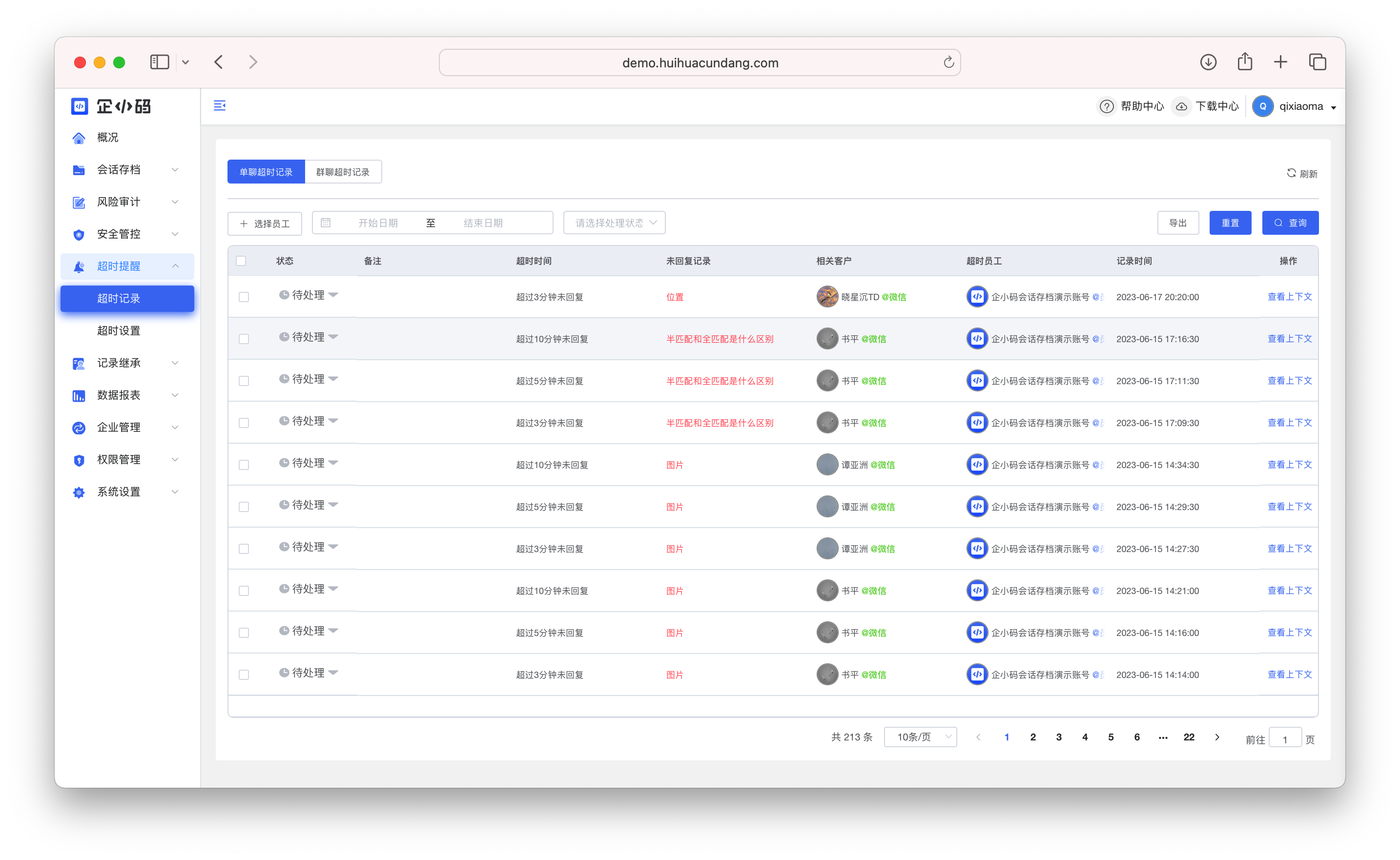Go to page 3 in pagination
Image resolution: width=1400 pixels, height=860 pixels.
tap(1059, 737)
